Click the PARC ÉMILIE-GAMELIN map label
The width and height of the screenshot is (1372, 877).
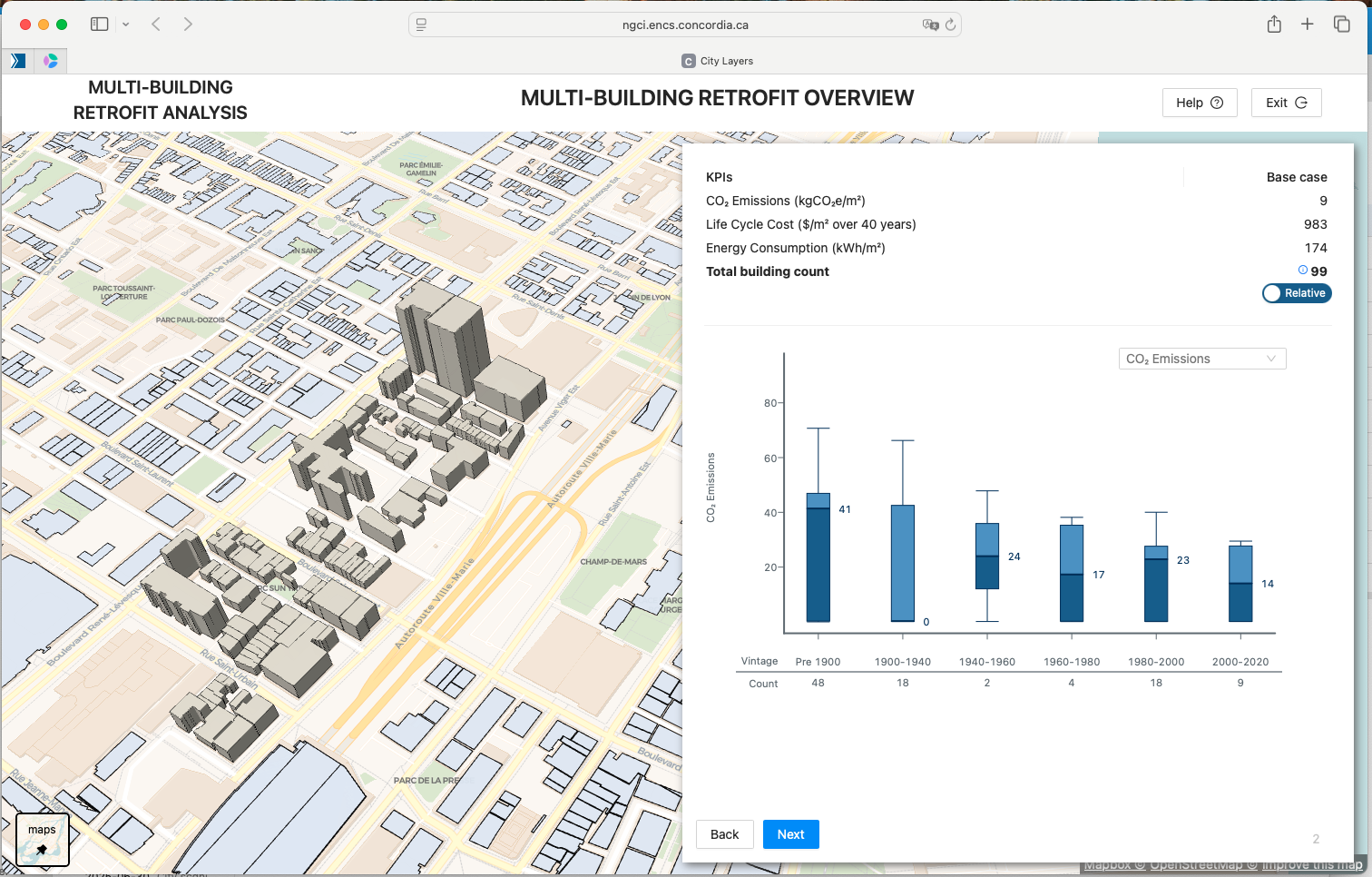[x=421, y=169]
